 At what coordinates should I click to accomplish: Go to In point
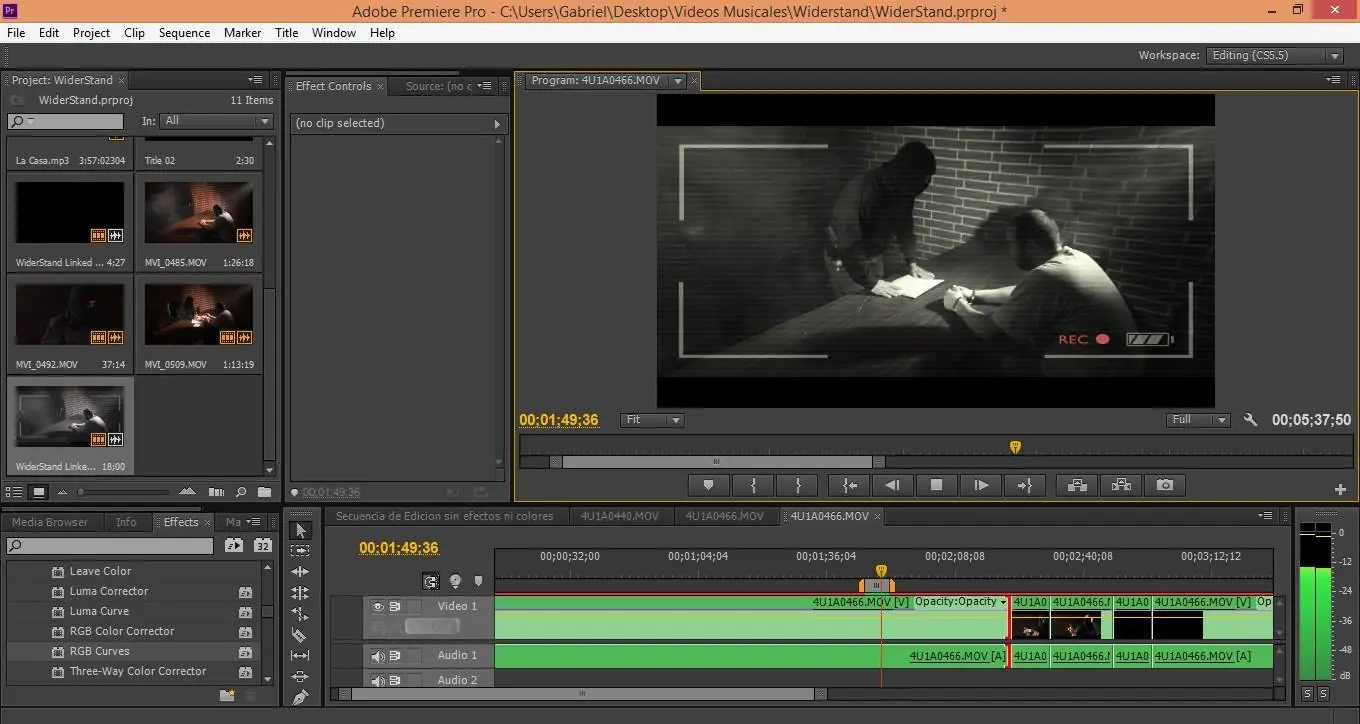click(849, 485)
